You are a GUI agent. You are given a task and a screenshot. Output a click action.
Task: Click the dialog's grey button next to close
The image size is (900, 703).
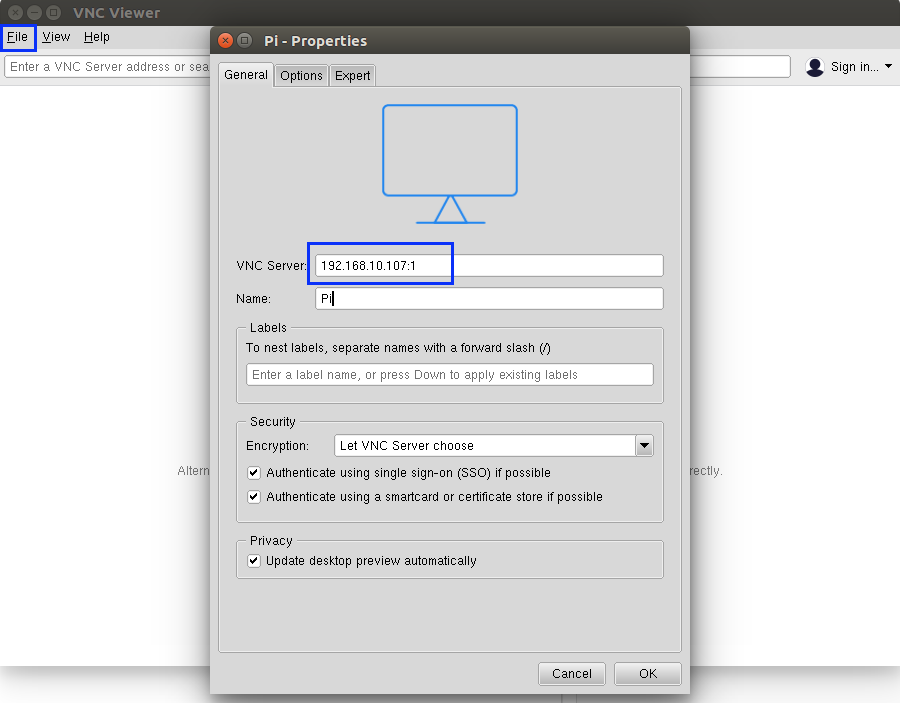245,40
